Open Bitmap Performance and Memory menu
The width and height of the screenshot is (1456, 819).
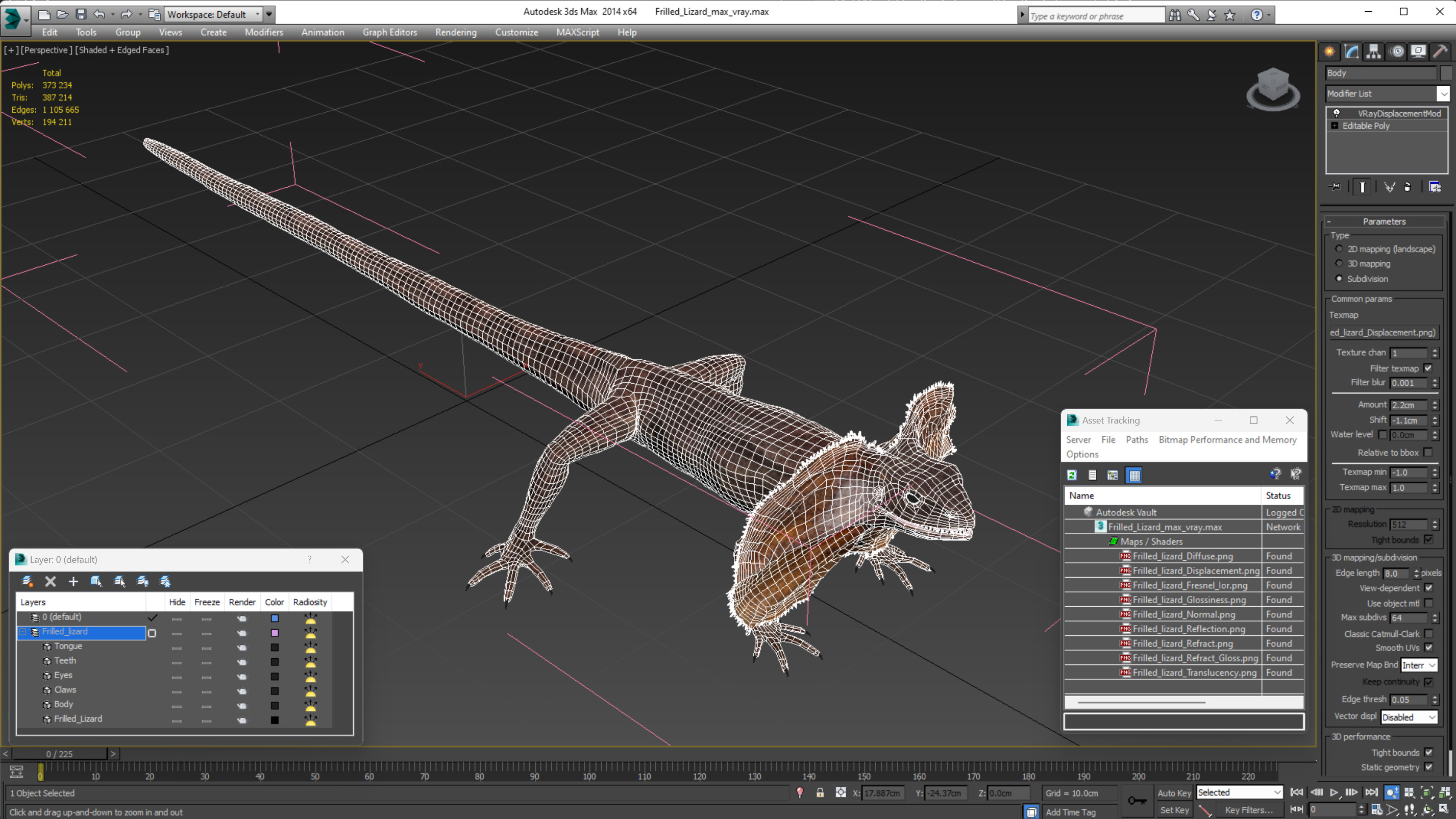[1227, 440]
